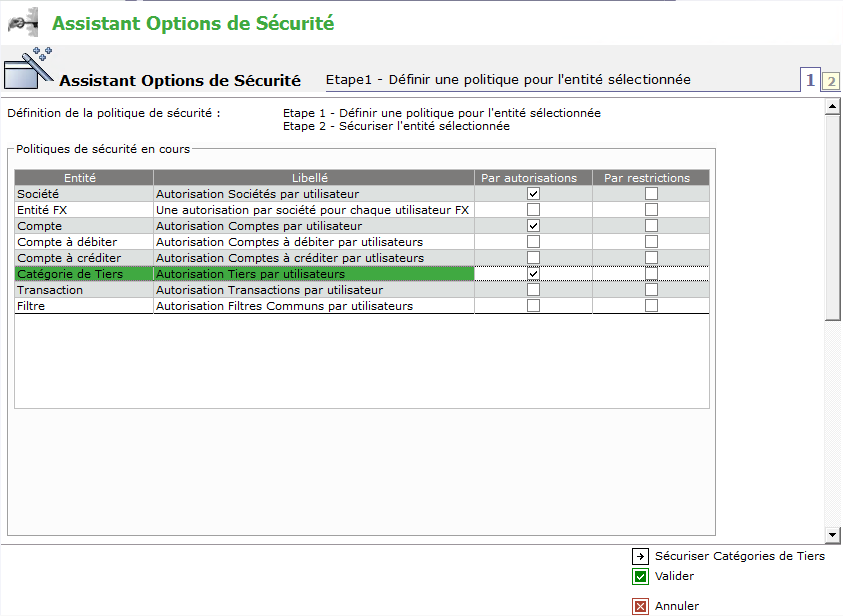Switch to step 1 tab
The image size is (843, 616).
810,81
